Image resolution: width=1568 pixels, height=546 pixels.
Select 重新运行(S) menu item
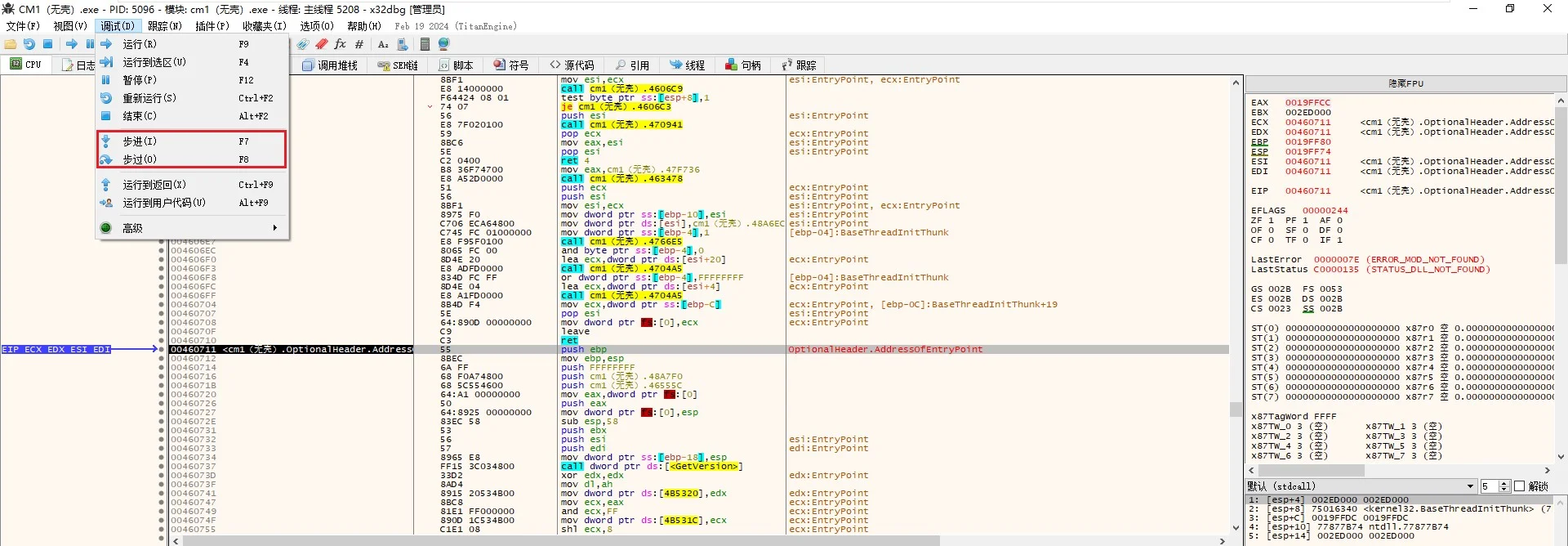pyautogui.click(x=192, y=98)
